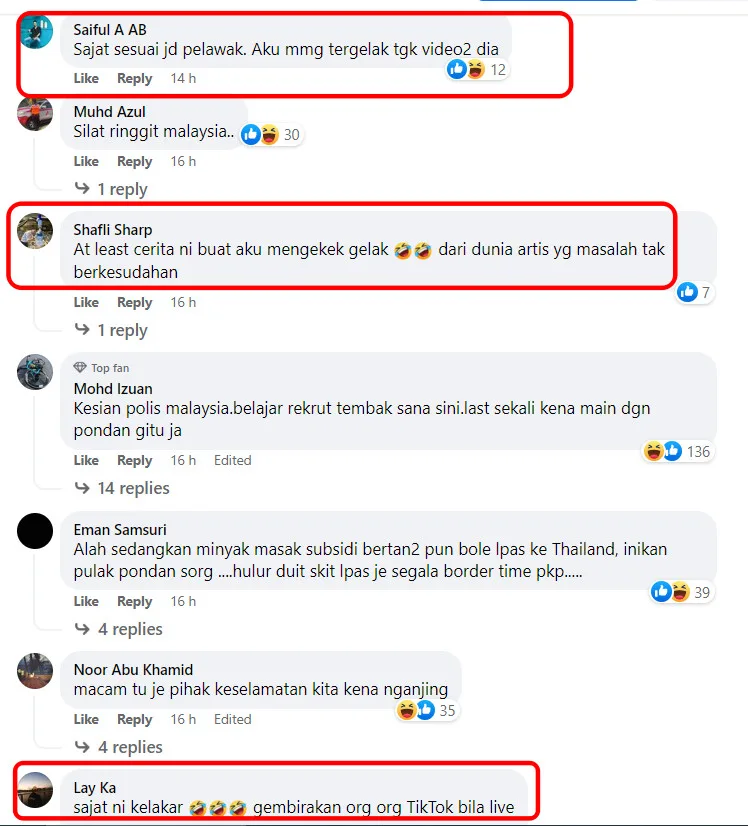Reply to Shafli Sharp's comment

[134, 302]
